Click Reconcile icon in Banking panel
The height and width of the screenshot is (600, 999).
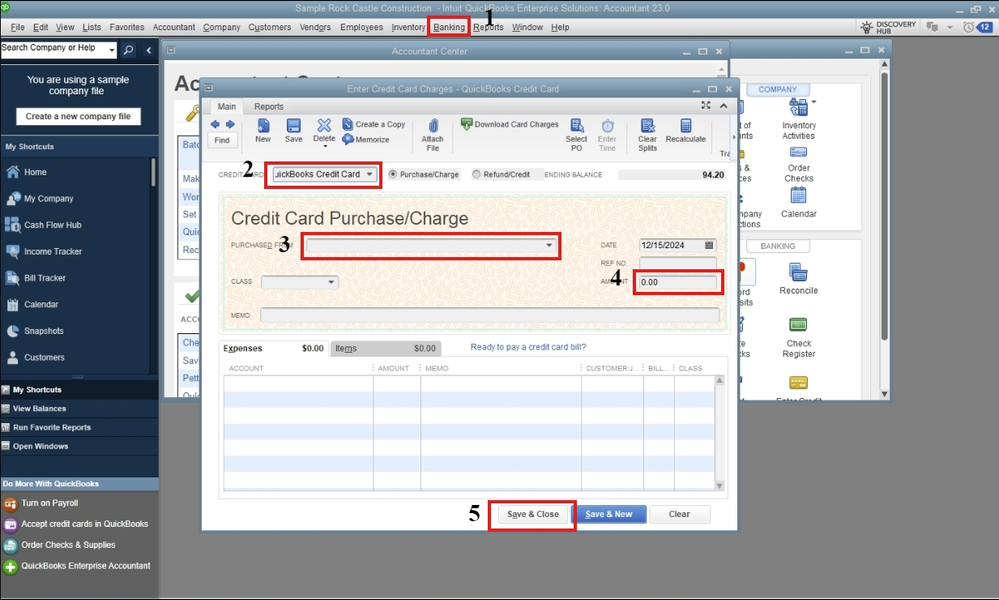(798, 273)
